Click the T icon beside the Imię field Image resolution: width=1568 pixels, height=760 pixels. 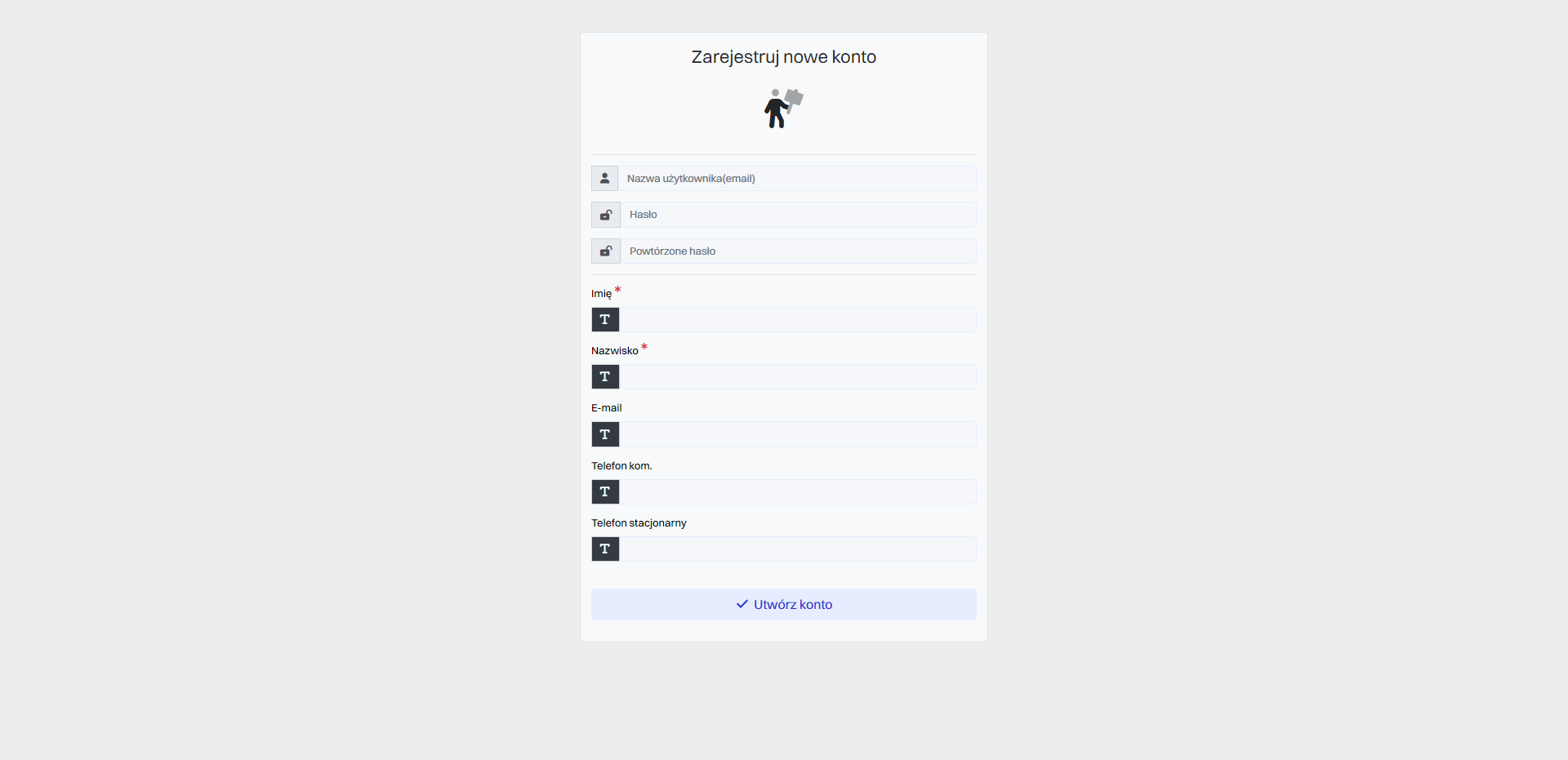pos(605,319)
